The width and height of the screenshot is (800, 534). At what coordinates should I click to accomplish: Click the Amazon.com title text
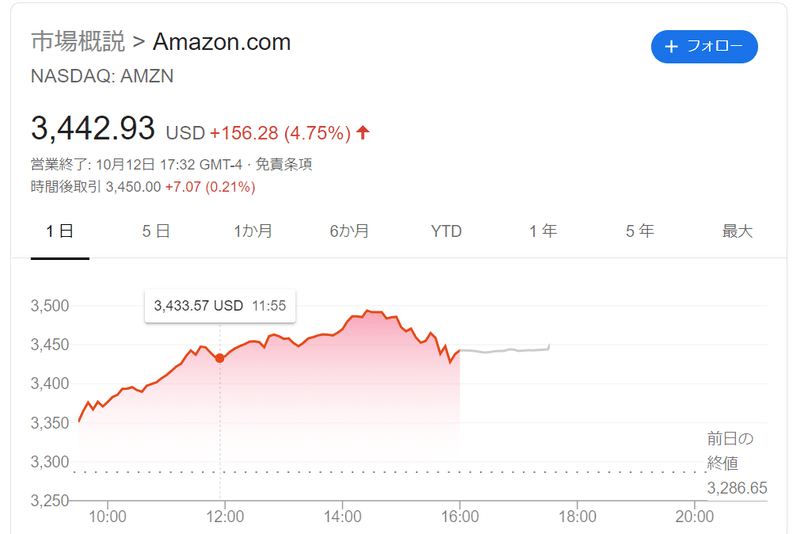[222, 42]
